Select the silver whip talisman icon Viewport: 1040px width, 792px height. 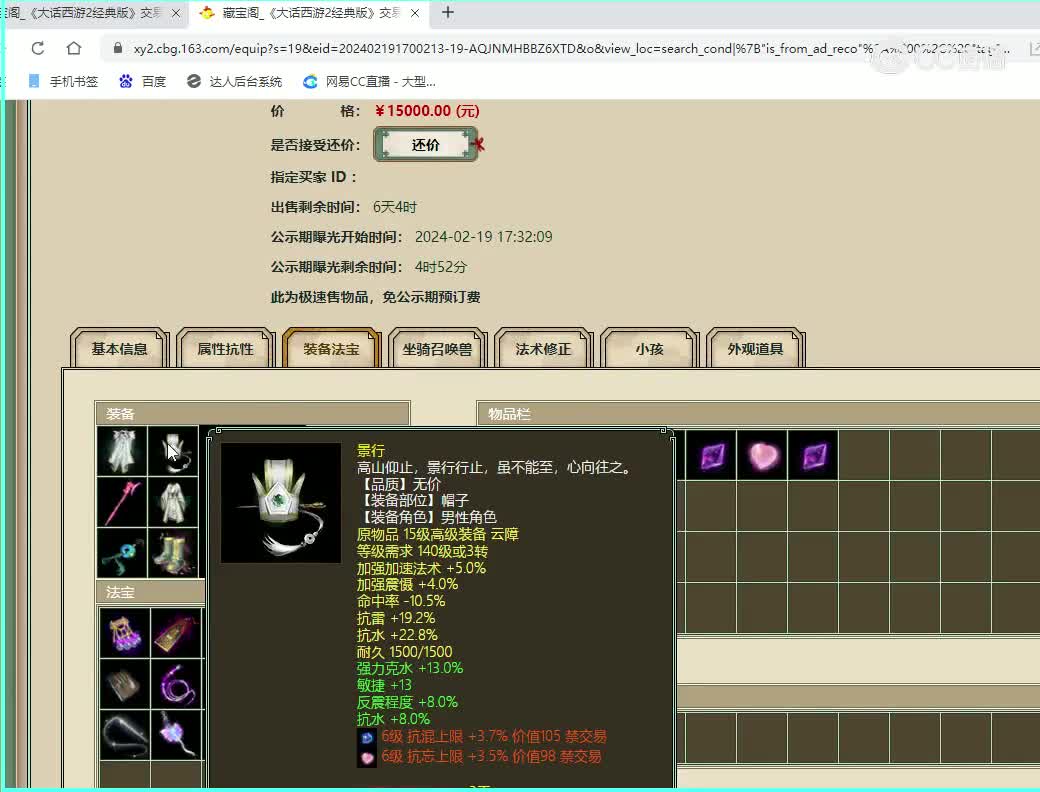[125, 735]
